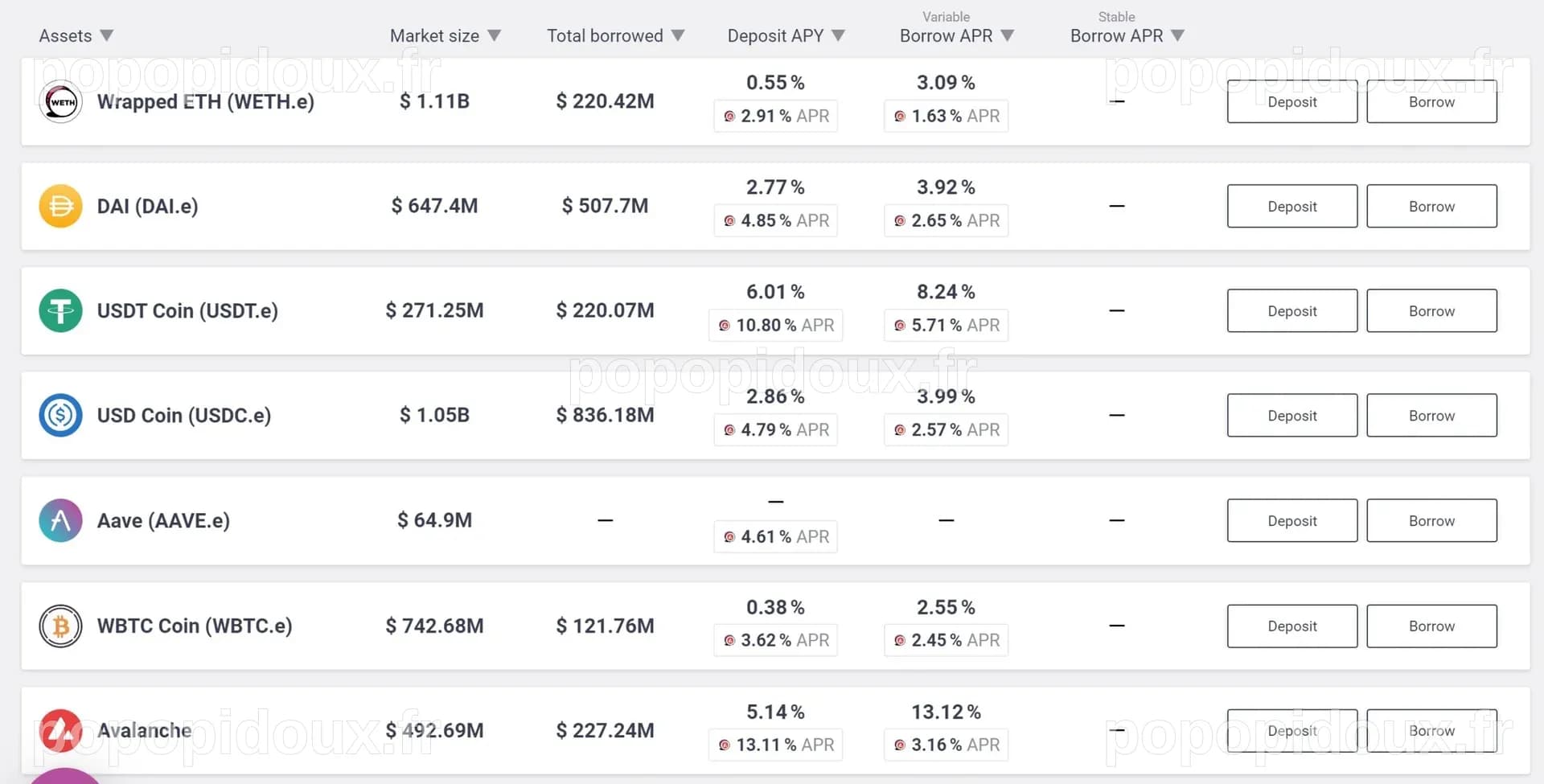Click reward icon beside 4.61 % APR
Image resolution: width=1544 pixels, height=784 pixels.
click(729, 537)
